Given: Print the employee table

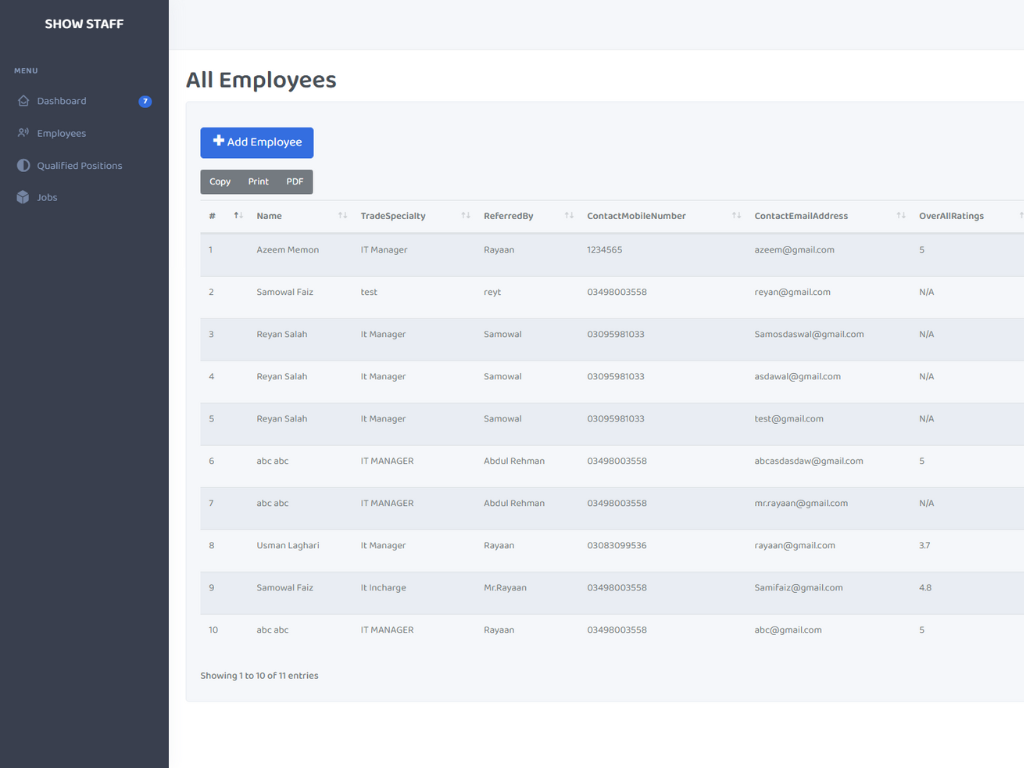Looking at the screenshot, I should click(x=258, y=182).
